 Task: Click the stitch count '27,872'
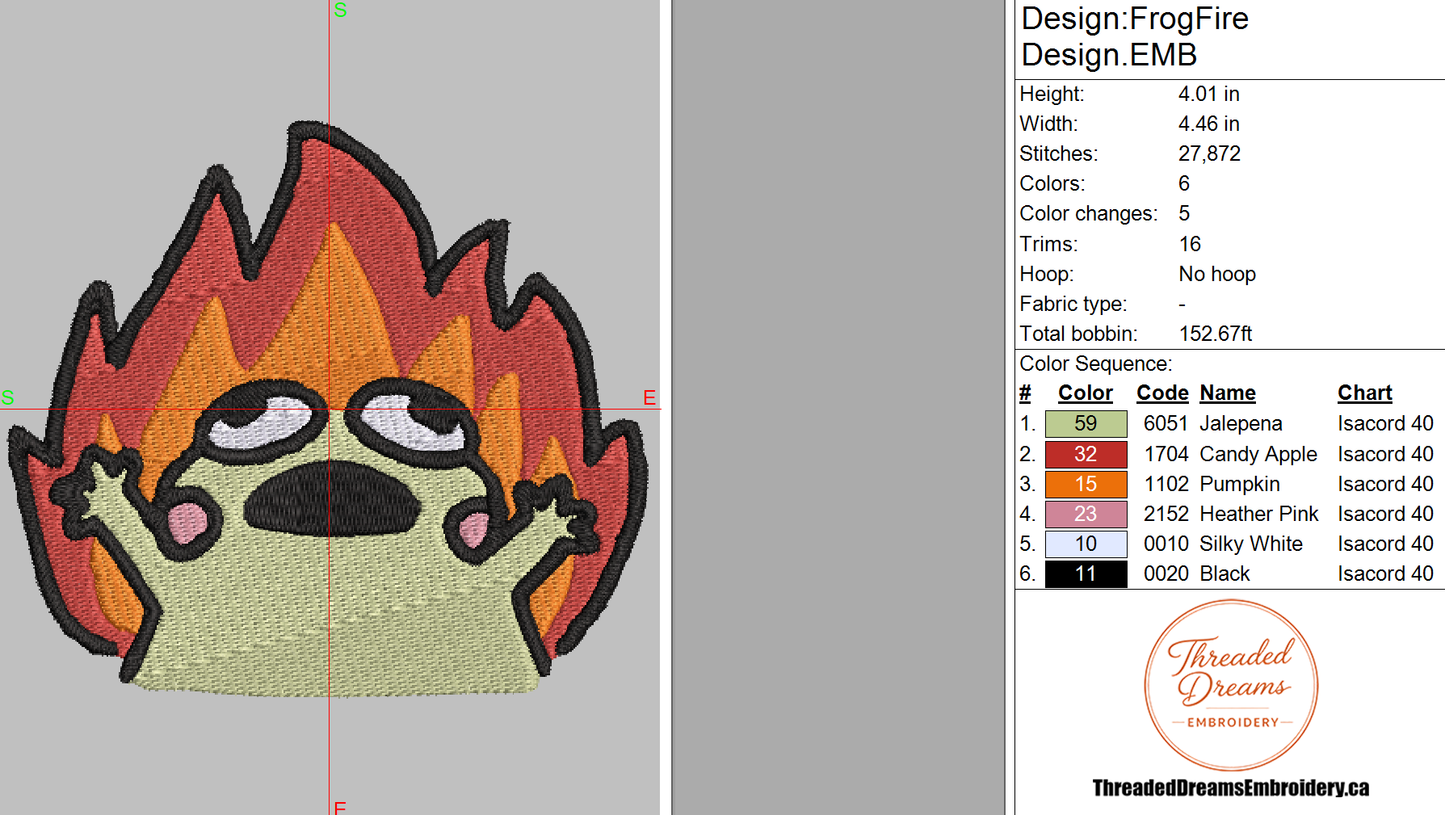click(1210, 154)
